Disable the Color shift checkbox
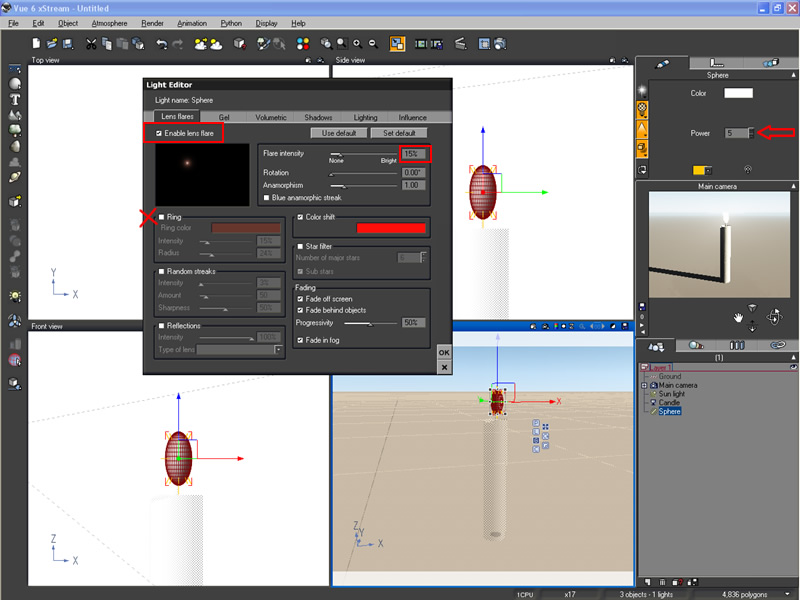Image resolution: width=800 pixels, height=600 pixels. (300, 217)
